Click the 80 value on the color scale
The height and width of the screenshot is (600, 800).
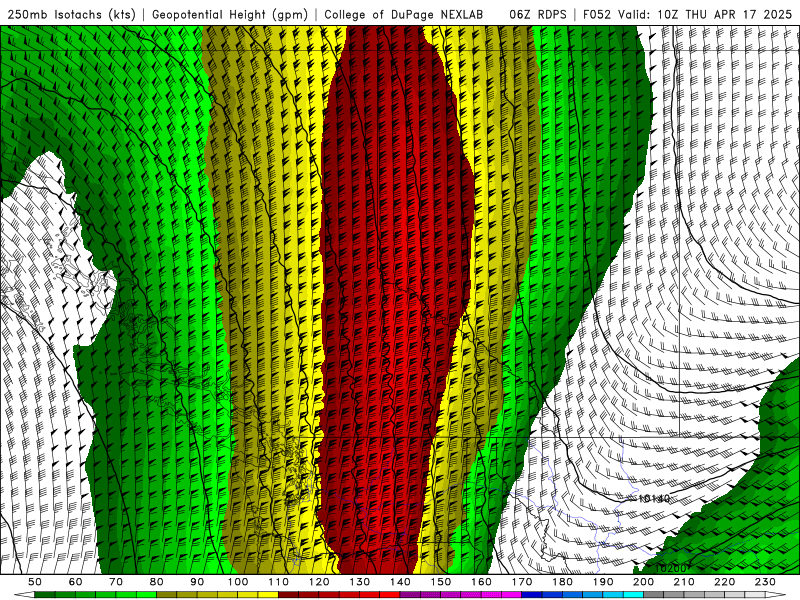tap(157, 582)
